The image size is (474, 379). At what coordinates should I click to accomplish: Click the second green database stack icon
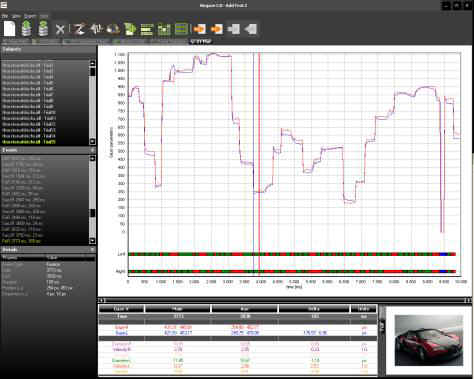click(x=43, y=28)
